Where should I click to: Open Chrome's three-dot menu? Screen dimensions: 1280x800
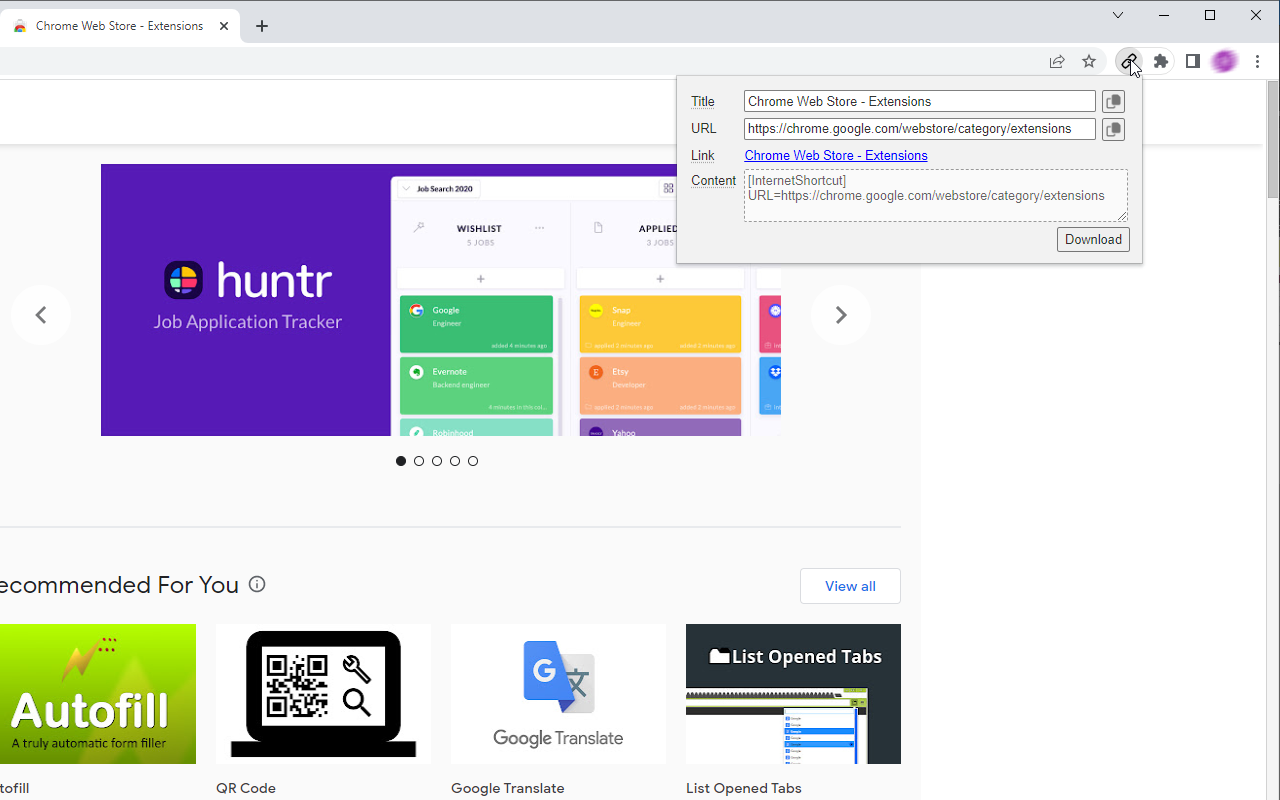(1257, 61)
